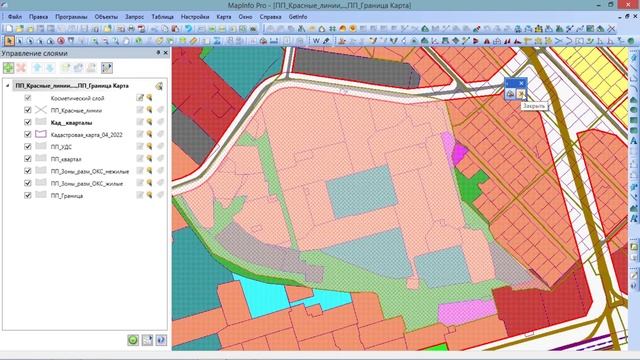Select the Grabber hand pan tool

(126, 41)
